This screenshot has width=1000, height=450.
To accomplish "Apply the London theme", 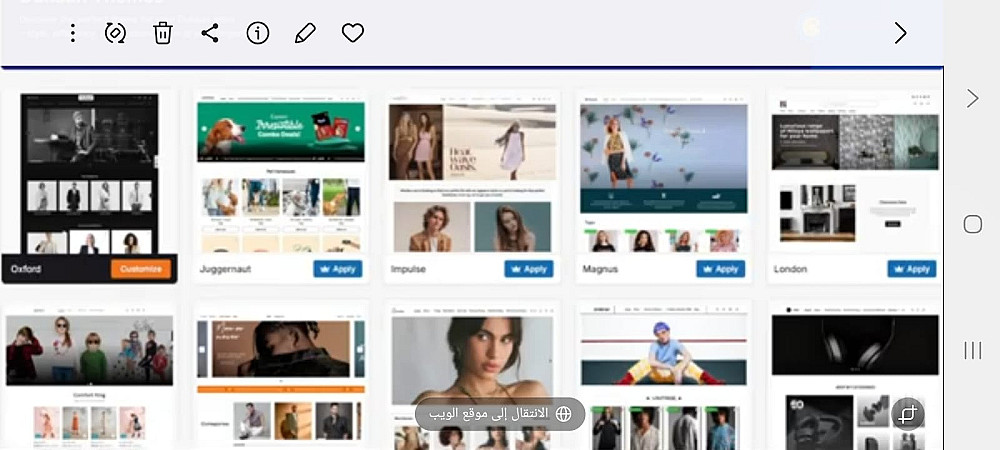I will pyautogui.click(x=912, y=269).
